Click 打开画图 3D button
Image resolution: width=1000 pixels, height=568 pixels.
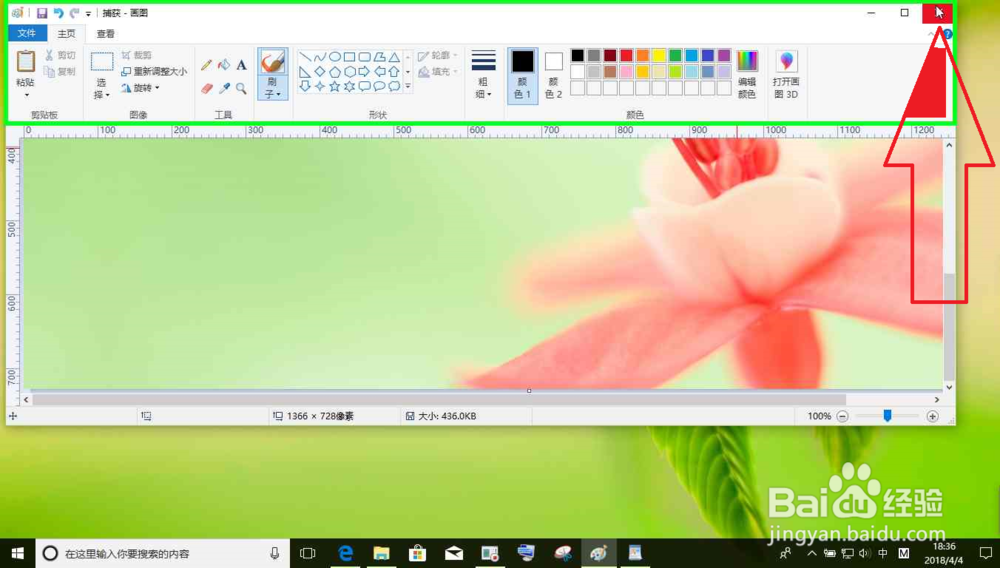click(786, 74)
